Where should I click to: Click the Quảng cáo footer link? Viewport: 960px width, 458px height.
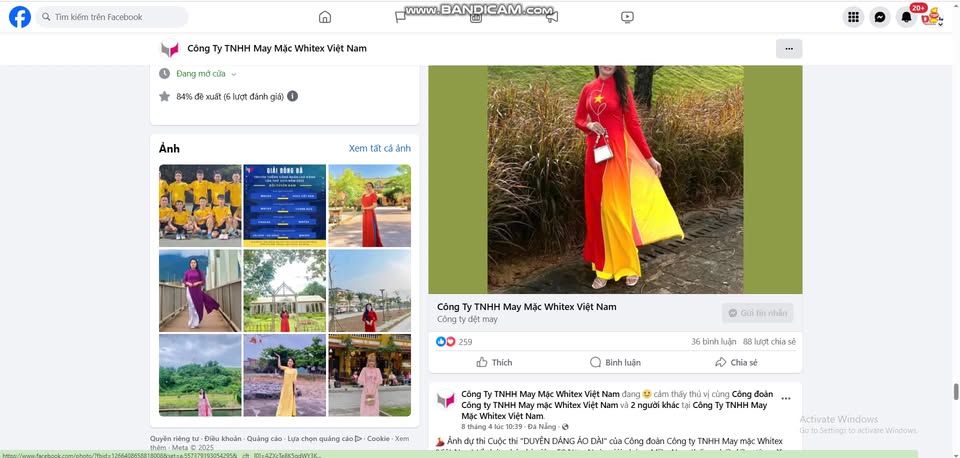point(265,439)
